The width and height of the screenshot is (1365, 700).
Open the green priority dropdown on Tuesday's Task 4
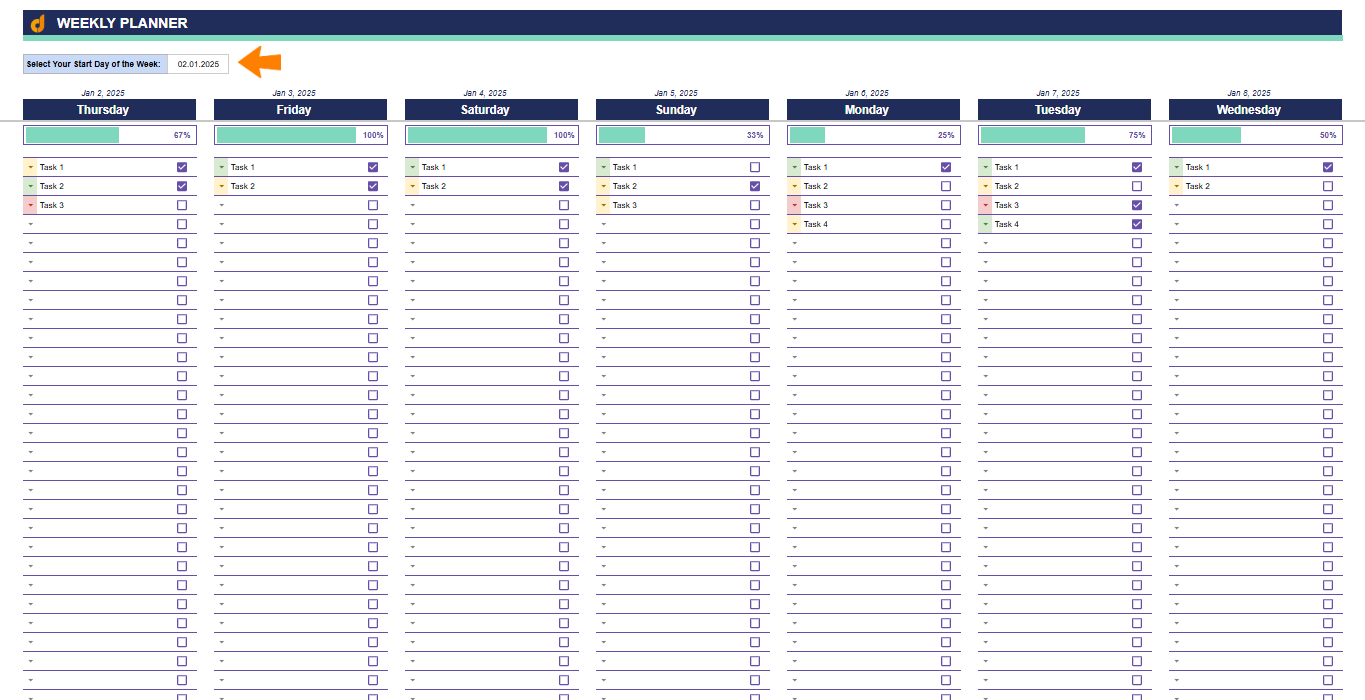click(985, 224)
